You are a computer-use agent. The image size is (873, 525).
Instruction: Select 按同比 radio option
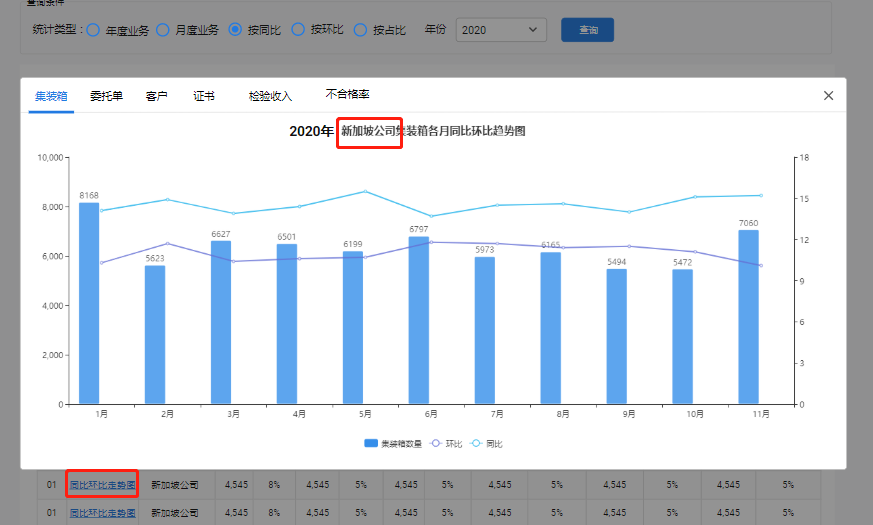coord(236,30)
